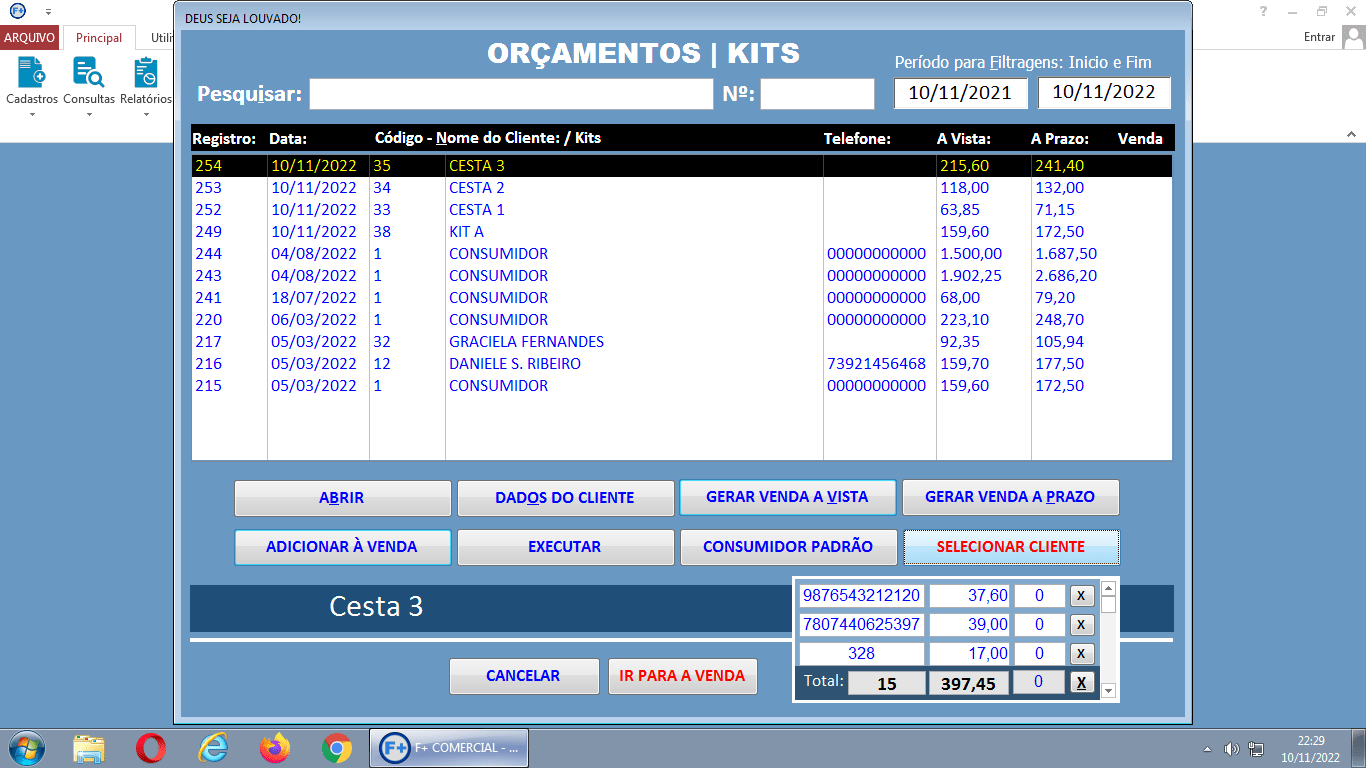Open the volume icon in system tray

pyautogui.click(x=1232, y=749)
